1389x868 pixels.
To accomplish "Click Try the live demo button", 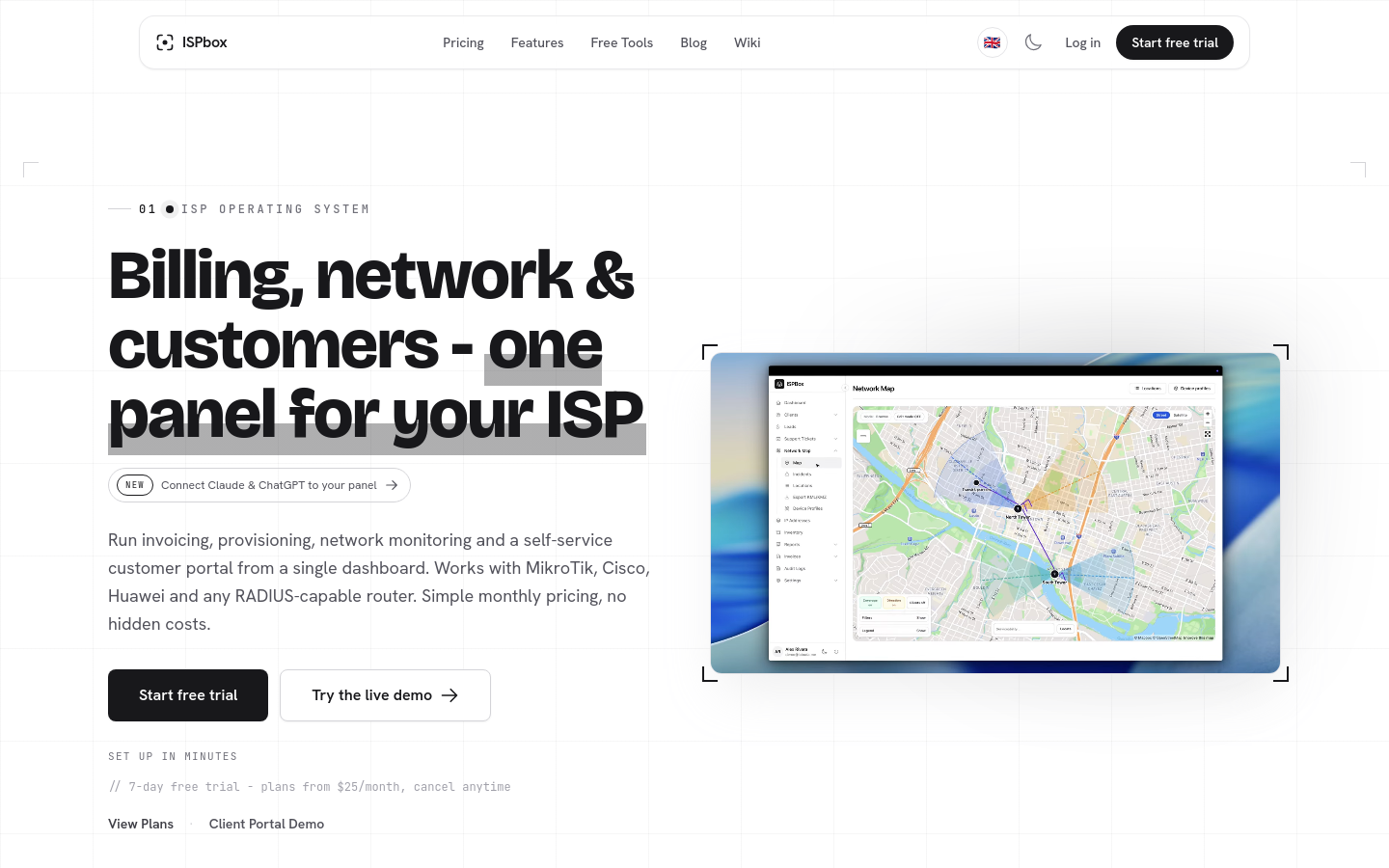I will click(385, 695).
